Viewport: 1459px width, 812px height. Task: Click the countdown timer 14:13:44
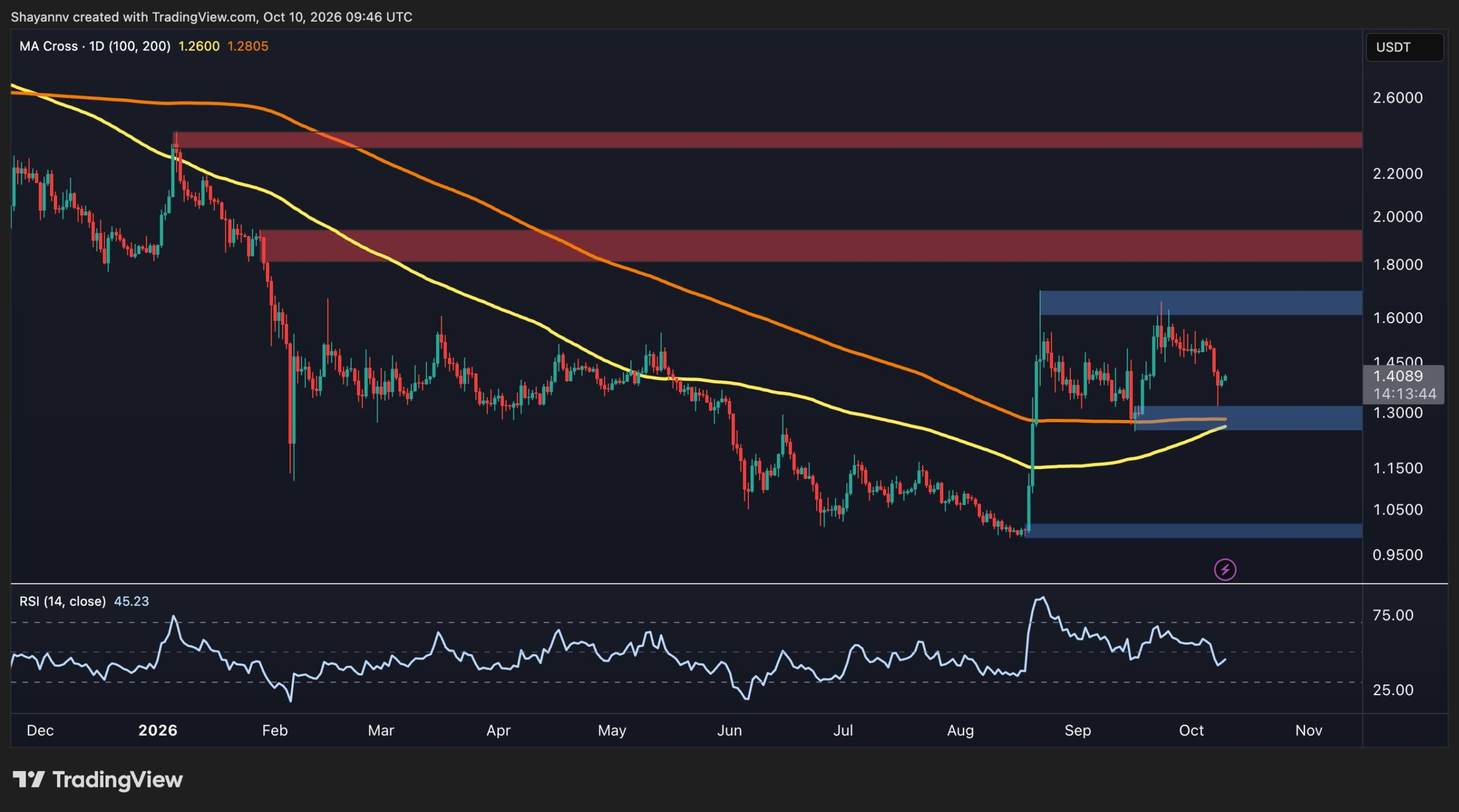click(1404, 394)
